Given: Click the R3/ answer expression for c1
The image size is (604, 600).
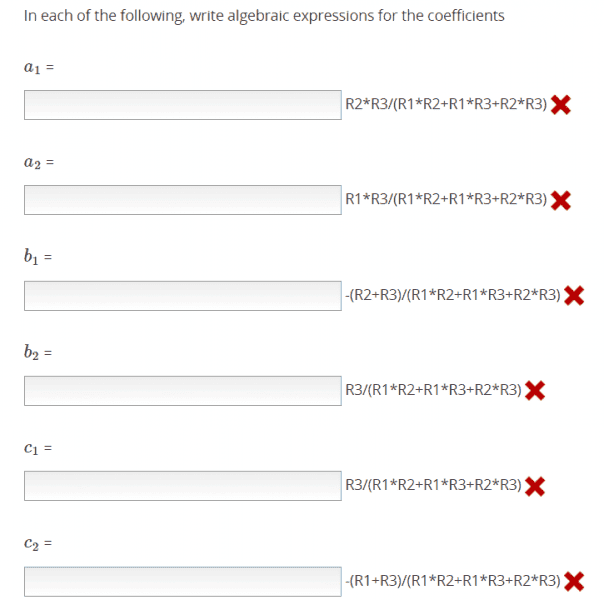Looking at the screenshot, I should (432, 486).
